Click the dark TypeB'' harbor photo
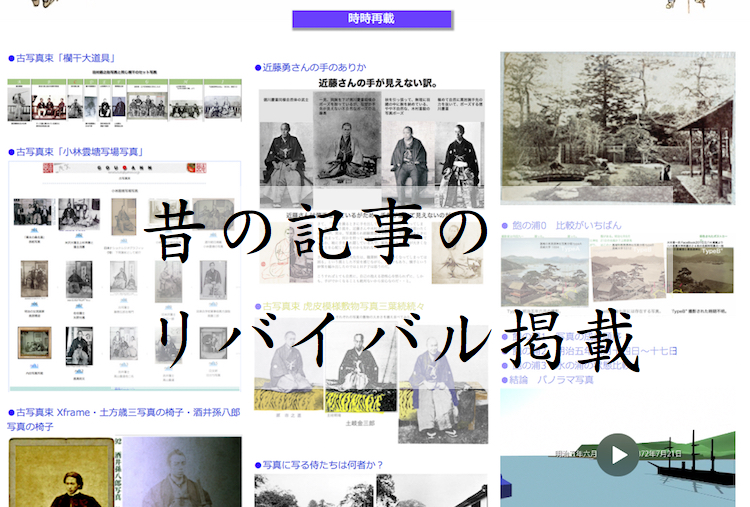The image size is (750, 507). [x=702, y=270]
